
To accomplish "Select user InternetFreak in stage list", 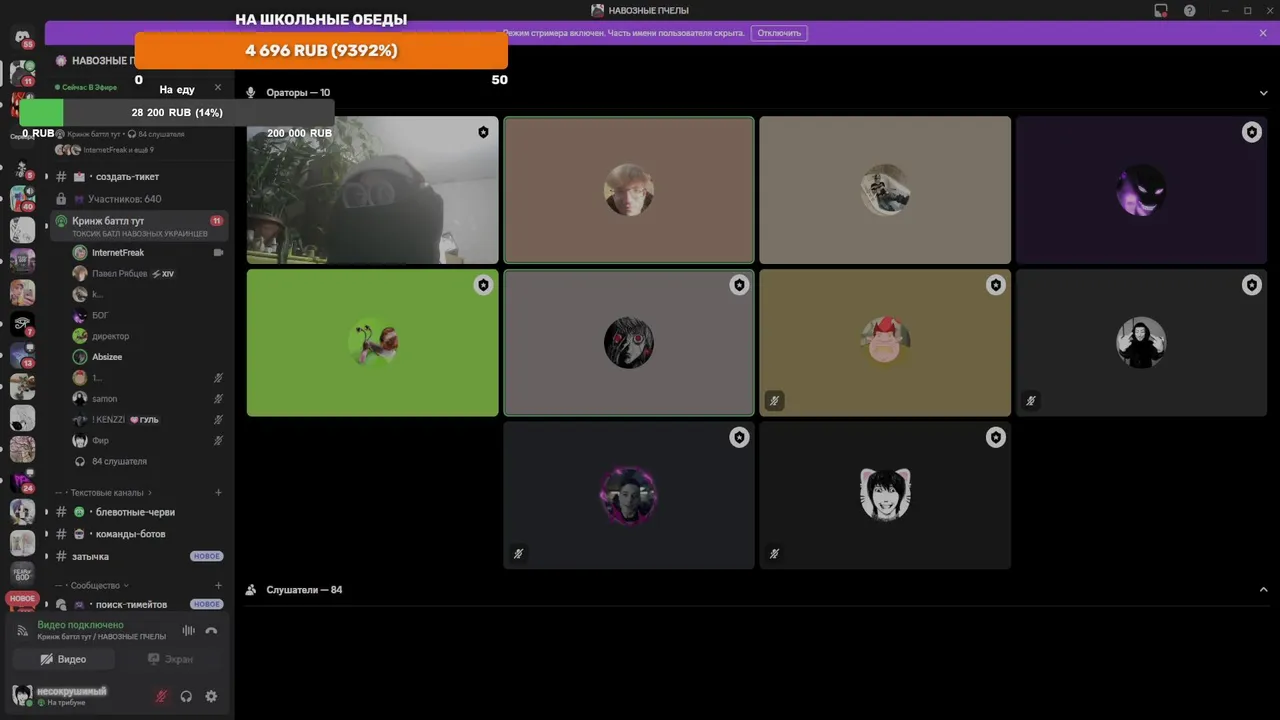I will click(148, 253).
